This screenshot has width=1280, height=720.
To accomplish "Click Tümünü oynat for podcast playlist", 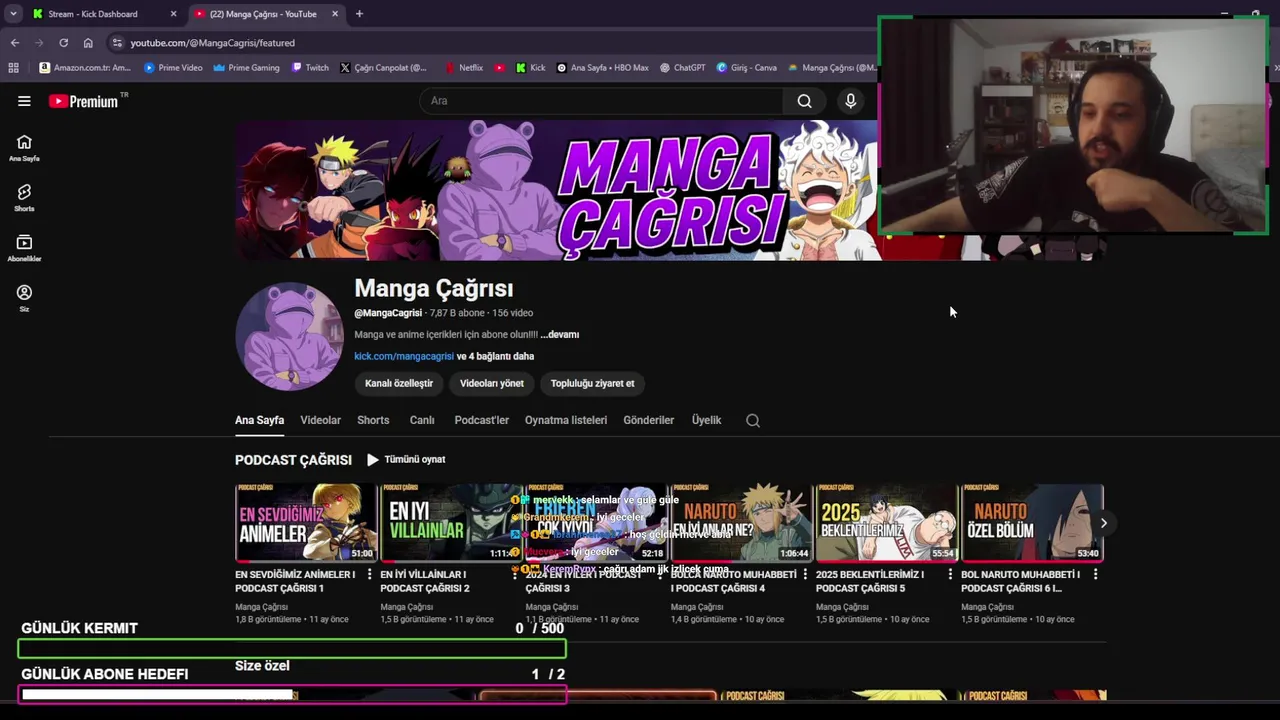I will click(406, 460).
